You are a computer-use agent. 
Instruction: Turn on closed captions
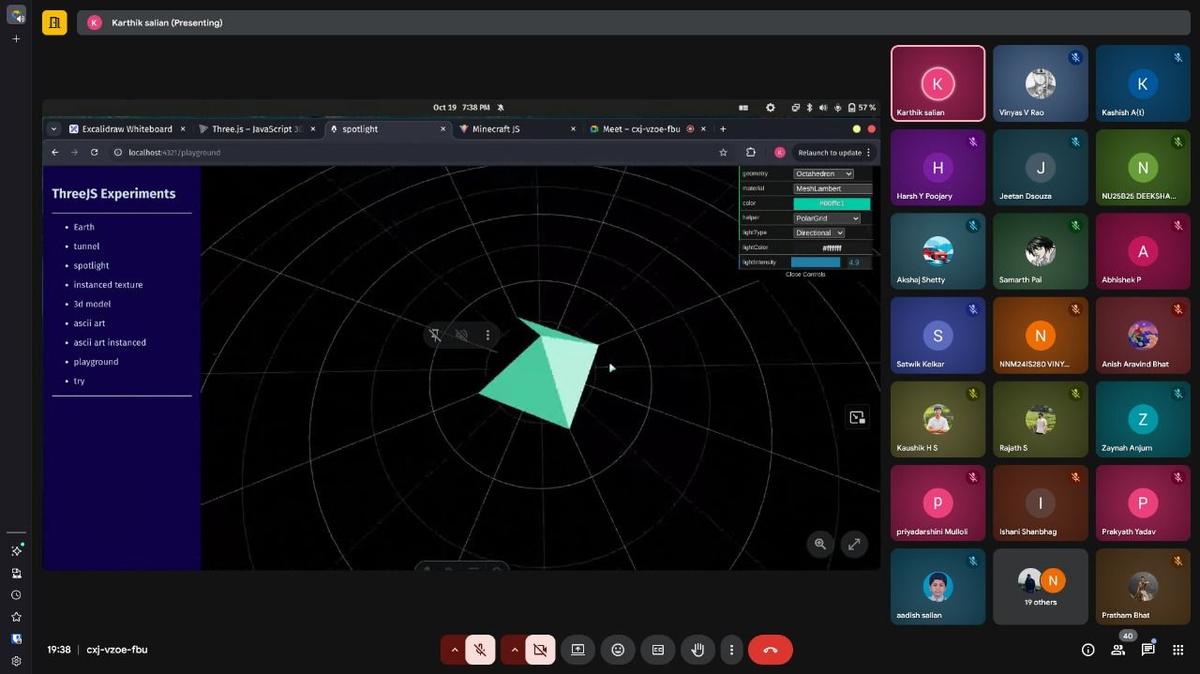click(658, 649)
